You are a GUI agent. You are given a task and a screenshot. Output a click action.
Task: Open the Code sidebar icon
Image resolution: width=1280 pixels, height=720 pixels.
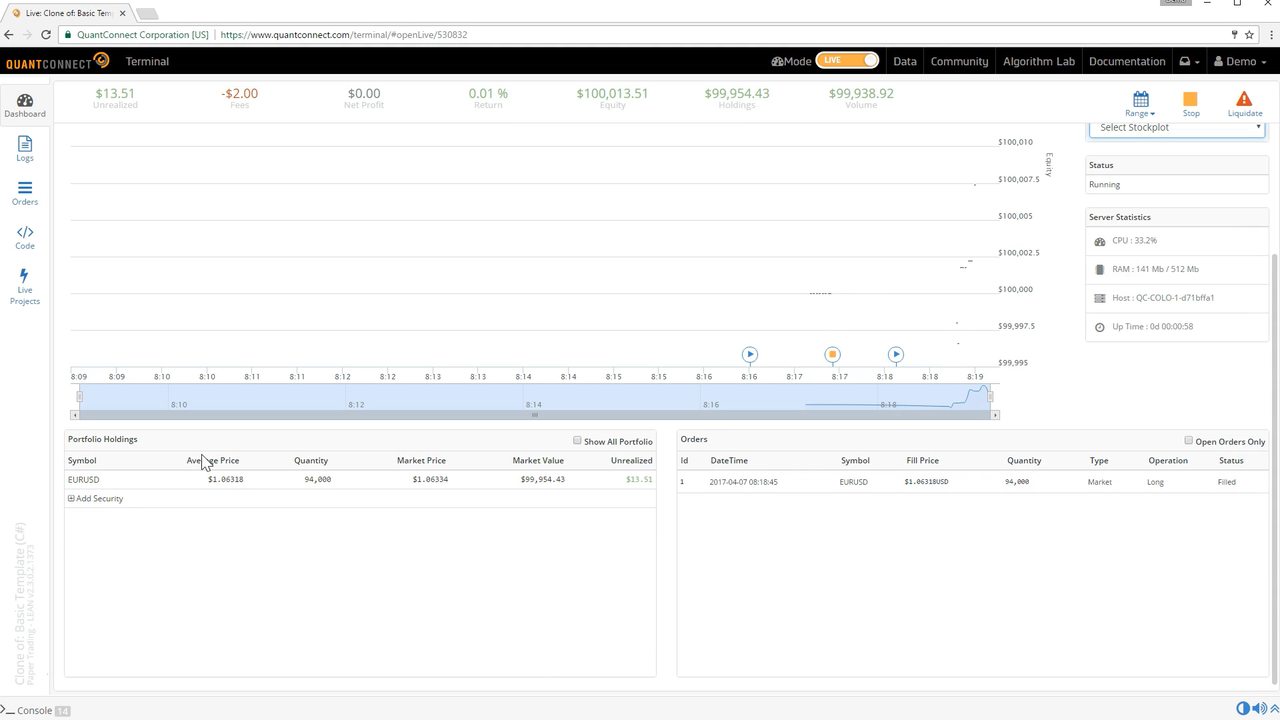coord(25,236)
